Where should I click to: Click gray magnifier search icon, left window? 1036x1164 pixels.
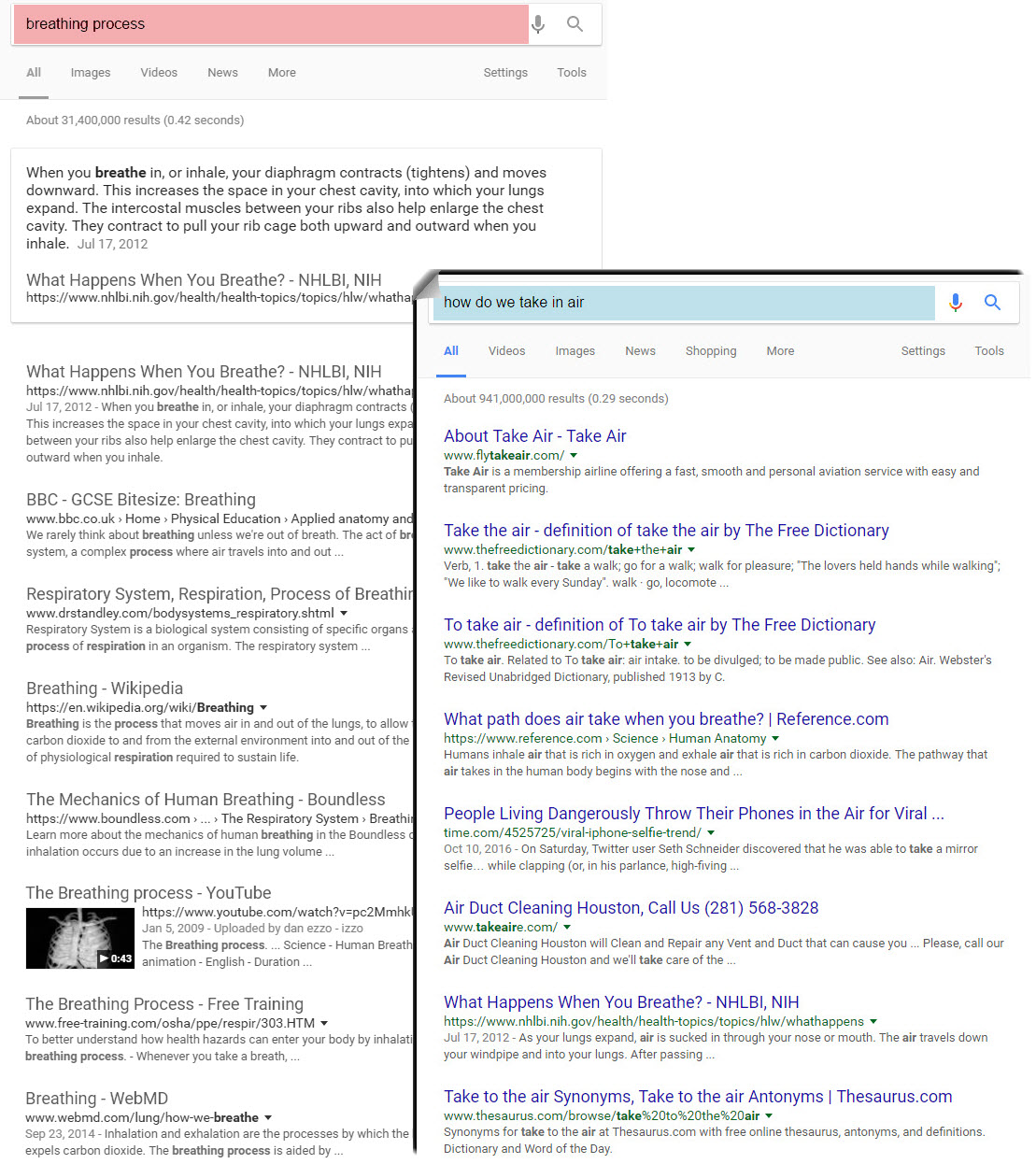point(575,24)
